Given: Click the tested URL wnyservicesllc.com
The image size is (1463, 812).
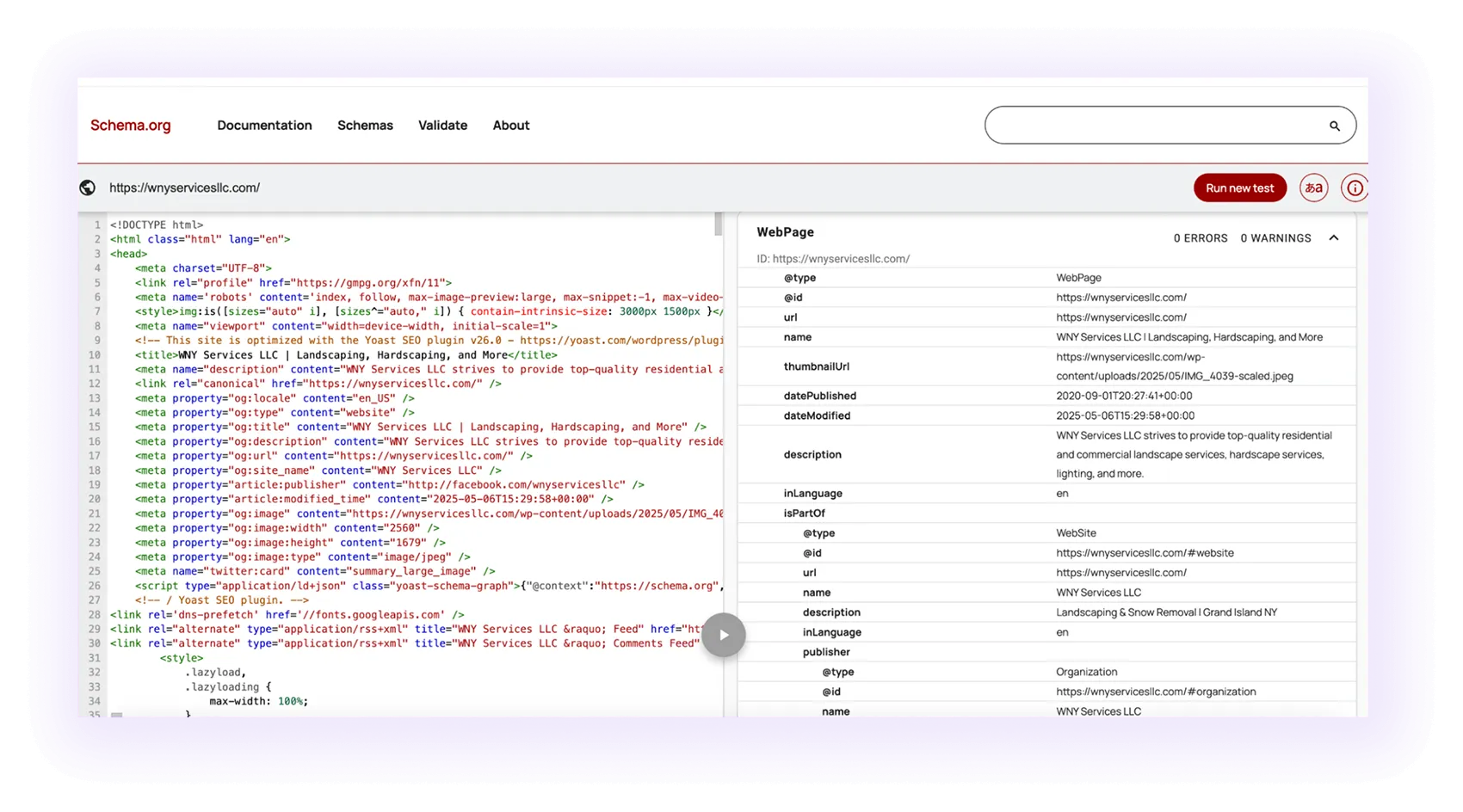Looking at the screenshot, I should 184,188.
